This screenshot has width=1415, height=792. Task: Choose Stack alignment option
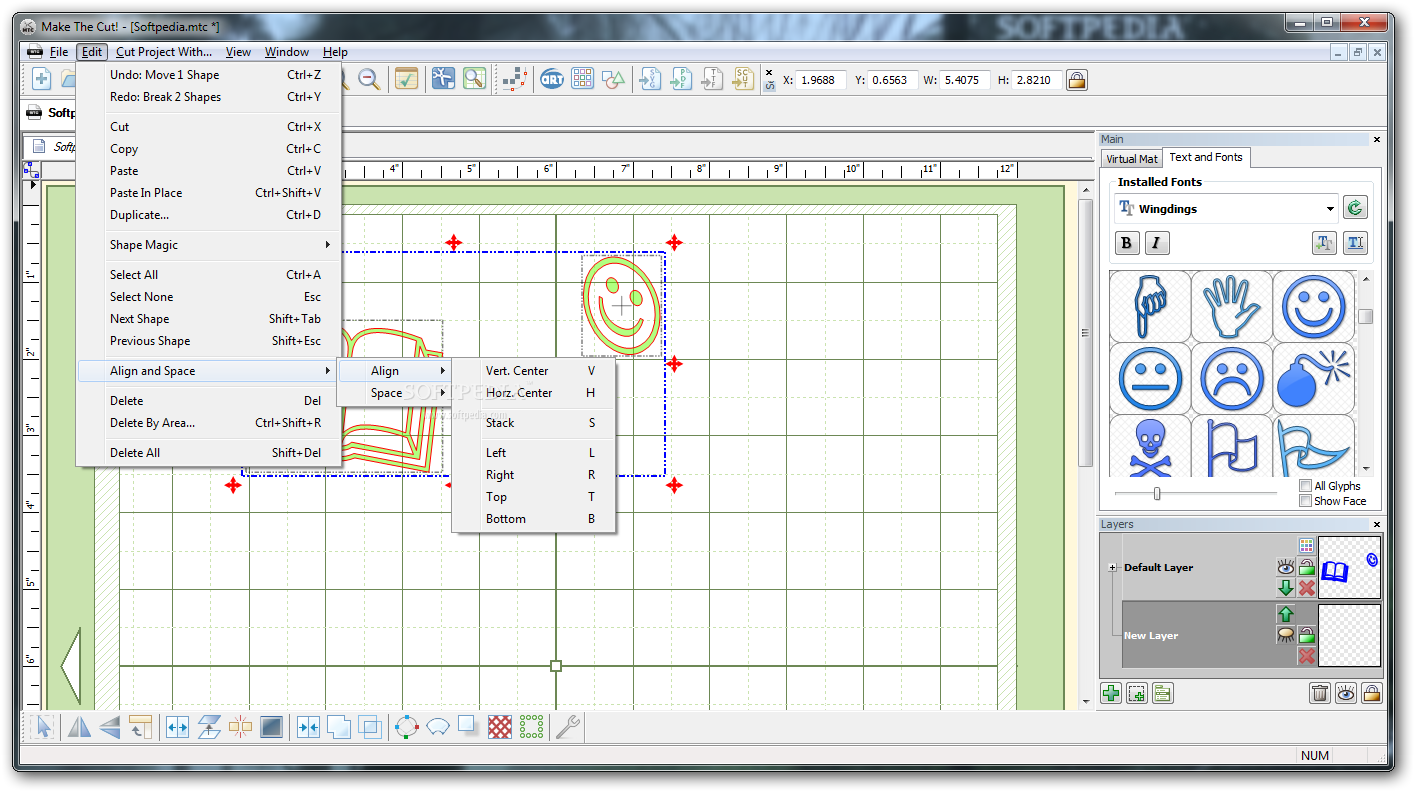pos(534,423)
